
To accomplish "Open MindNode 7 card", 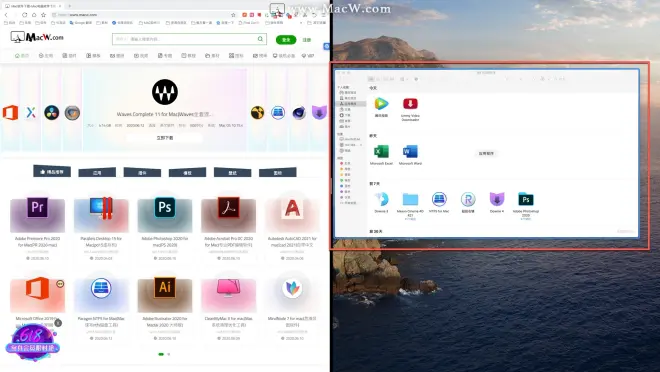I will tap(292, 308).
